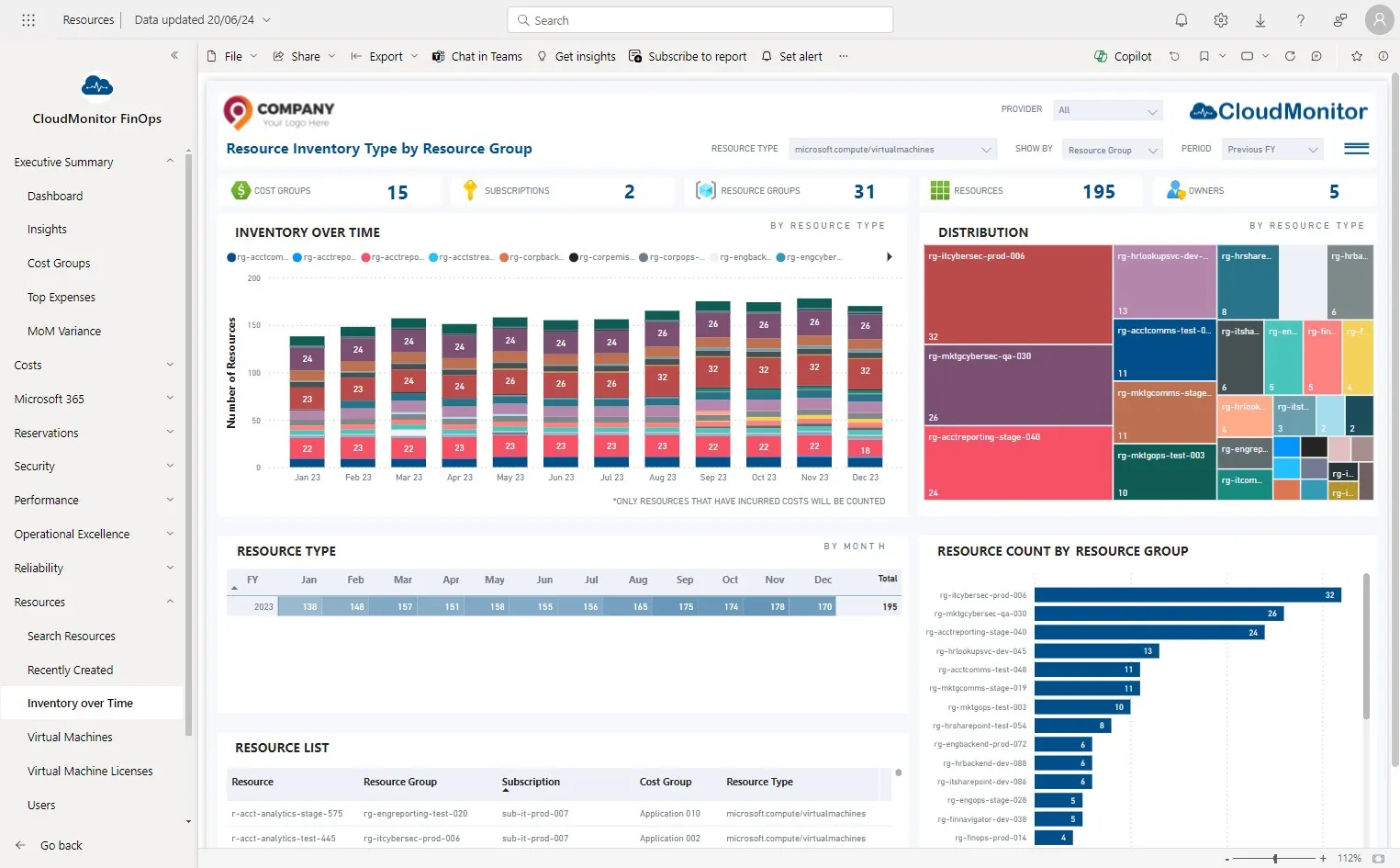This screenshot has height=868, width=1400.
Task: Expand the Data updated 20/06/24 dropdown
Action: [202, 19]
